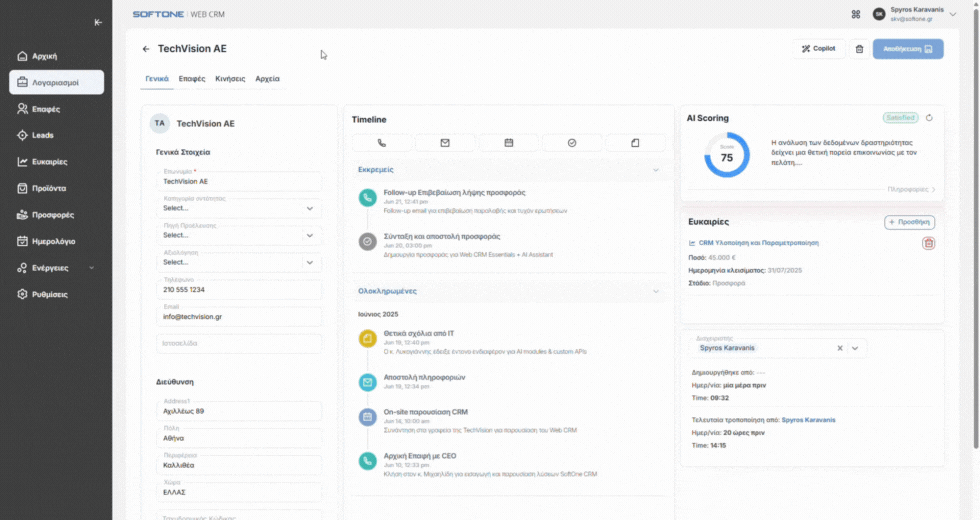The height and width of the screenshot is (520, 980).
Task: Filter the timeline by completed tasks checkmark icon
Action: click(x=572, y=143)
